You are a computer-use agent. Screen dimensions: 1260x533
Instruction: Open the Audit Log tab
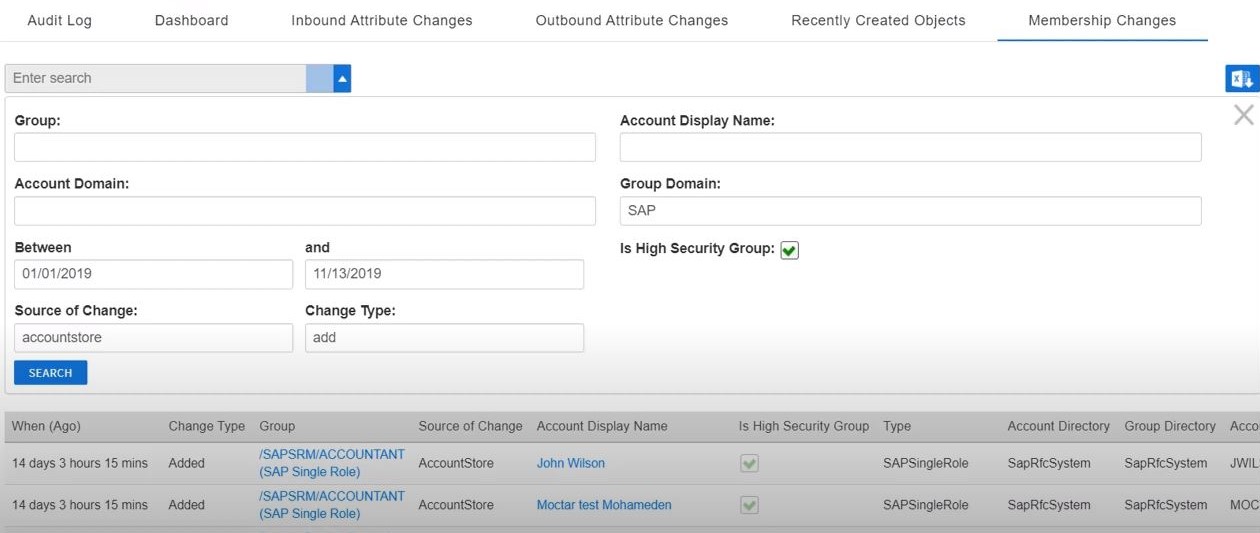[x=59, y=20]
